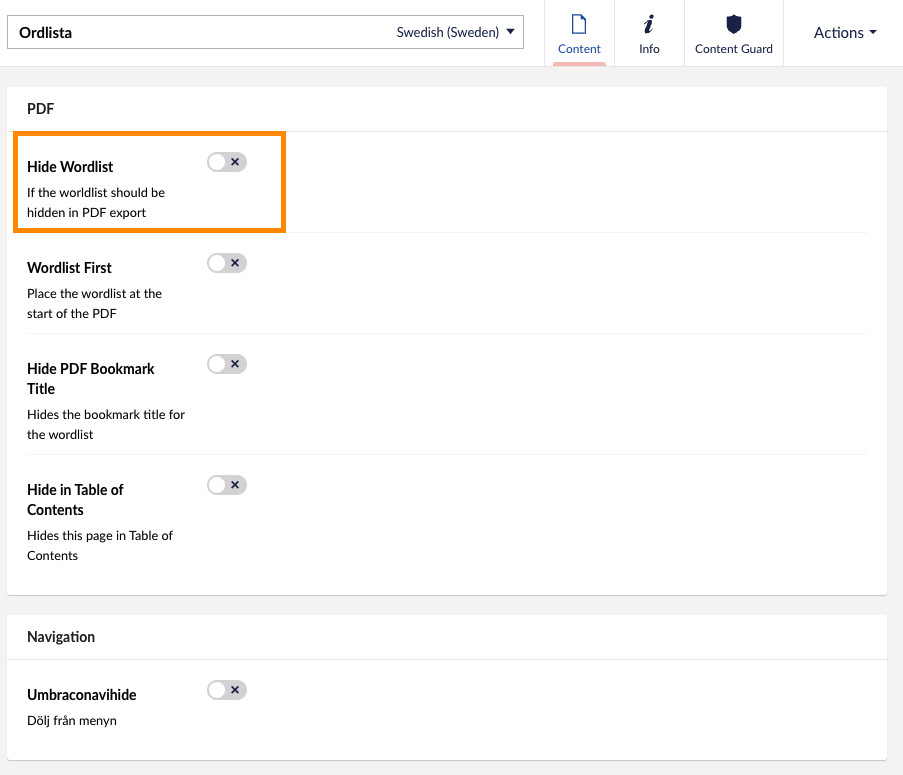This screenshot has height=775, width=903.
Task: Click the PDF group header
Action: [x=41, y=109]
